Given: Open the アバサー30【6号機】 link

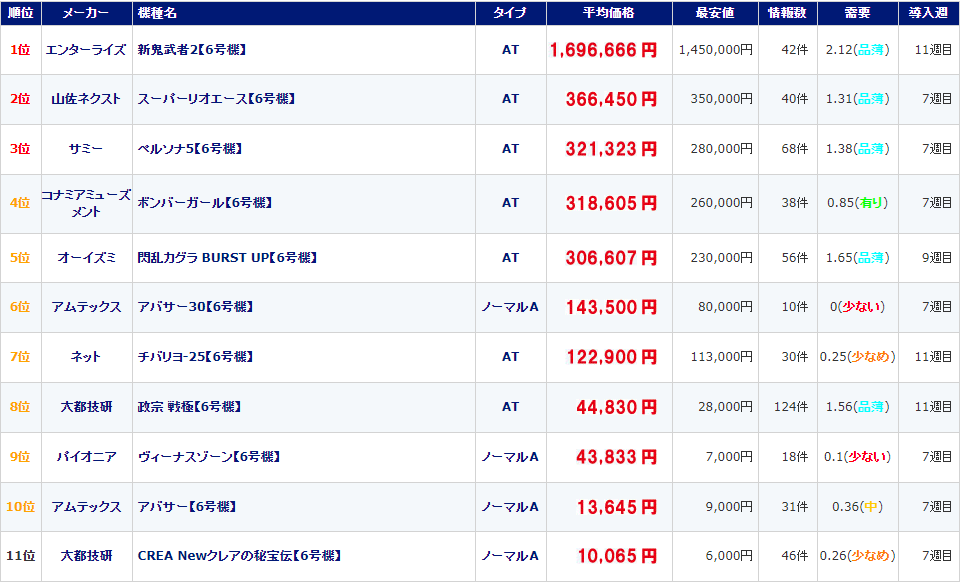Looking at the screenshot, I should [196, 307].
